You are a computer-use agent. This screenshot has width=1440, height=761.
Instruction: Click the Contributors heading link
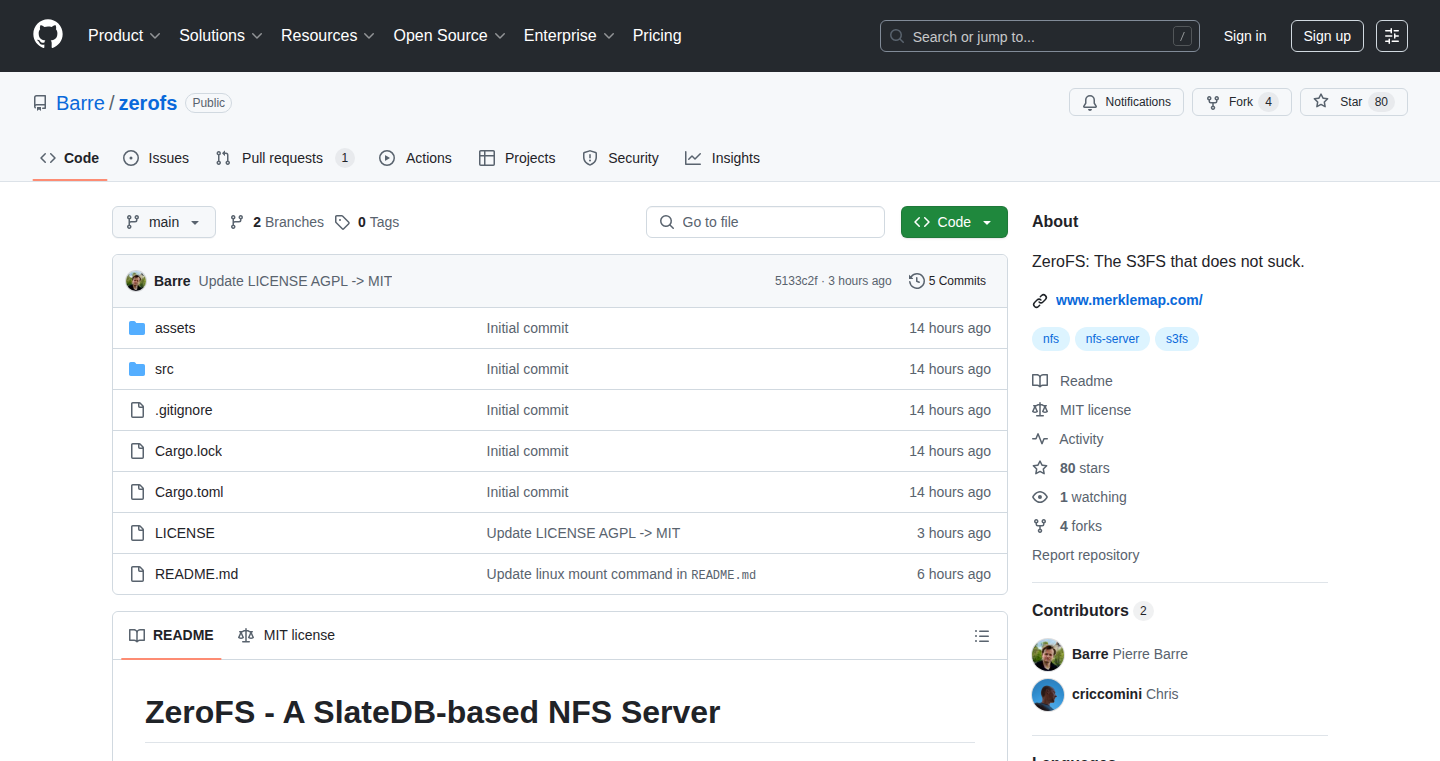tap(1092, 610)
